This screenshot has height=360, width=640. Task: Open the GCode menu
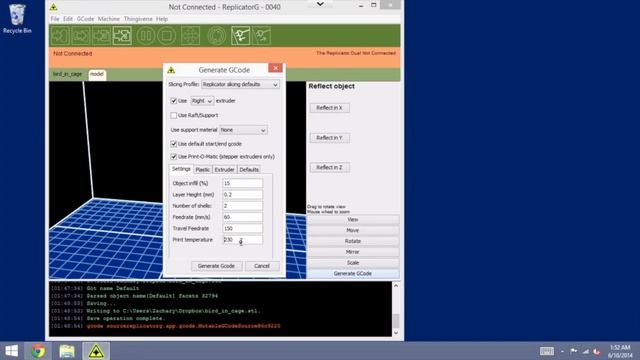coord(85,19)
